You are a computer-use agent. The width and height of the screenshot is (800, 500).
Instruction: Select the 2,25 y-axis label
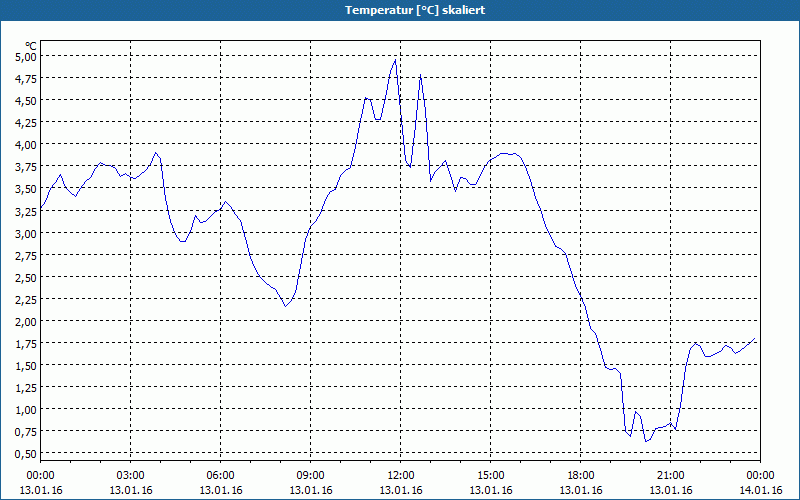coord(26,299)
